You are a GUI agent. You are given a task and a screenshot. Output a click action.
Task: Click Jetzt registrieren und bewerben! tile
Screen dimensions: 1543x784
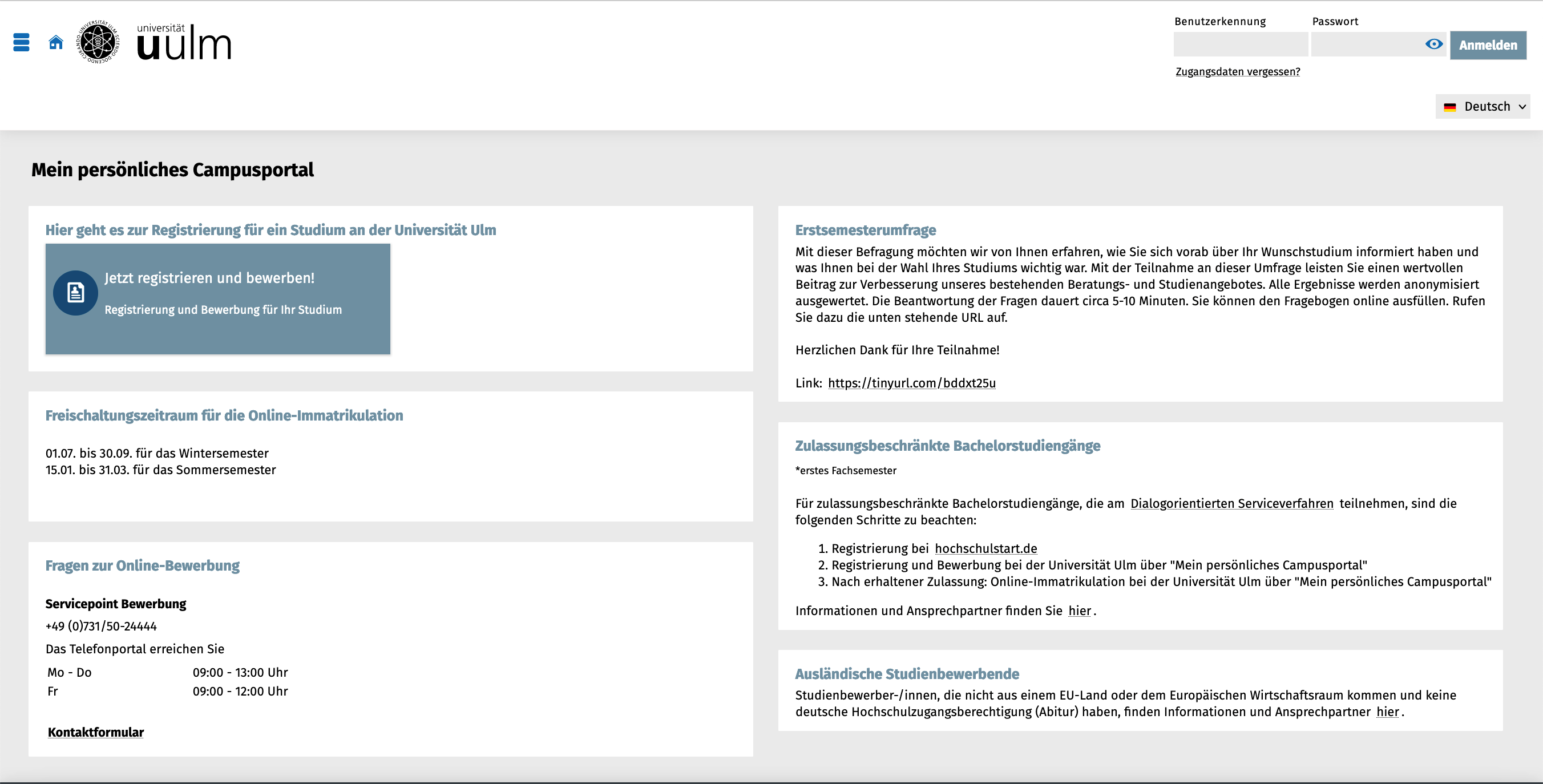pos(218,299)
